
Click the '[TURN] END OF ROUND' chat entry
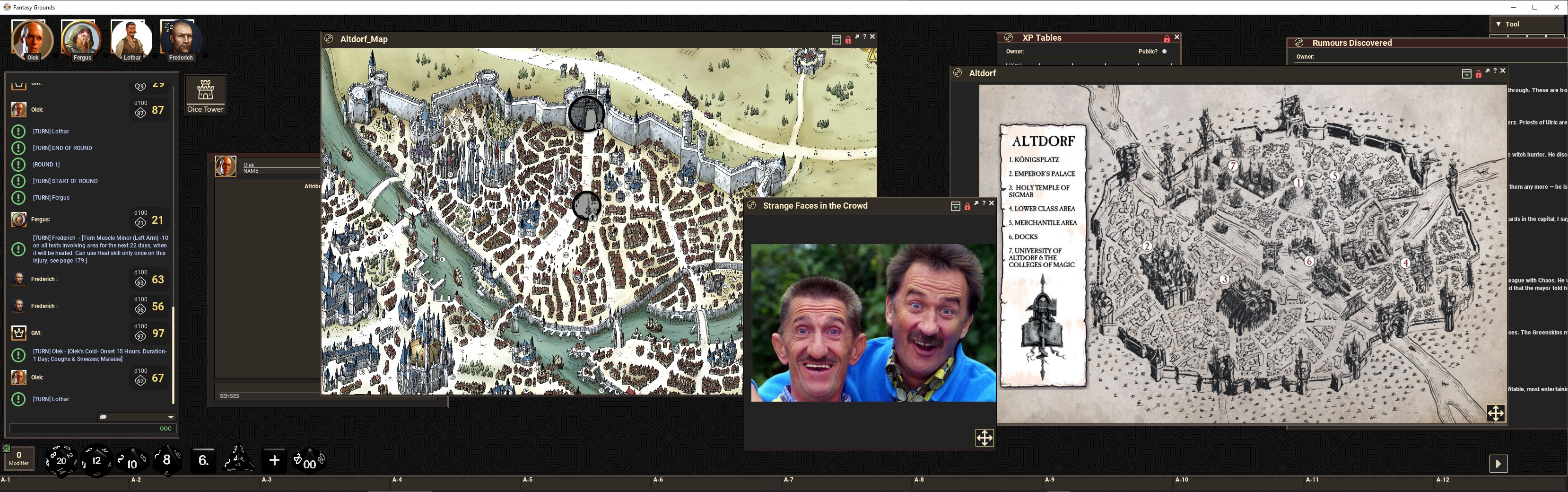pos(63,148)
